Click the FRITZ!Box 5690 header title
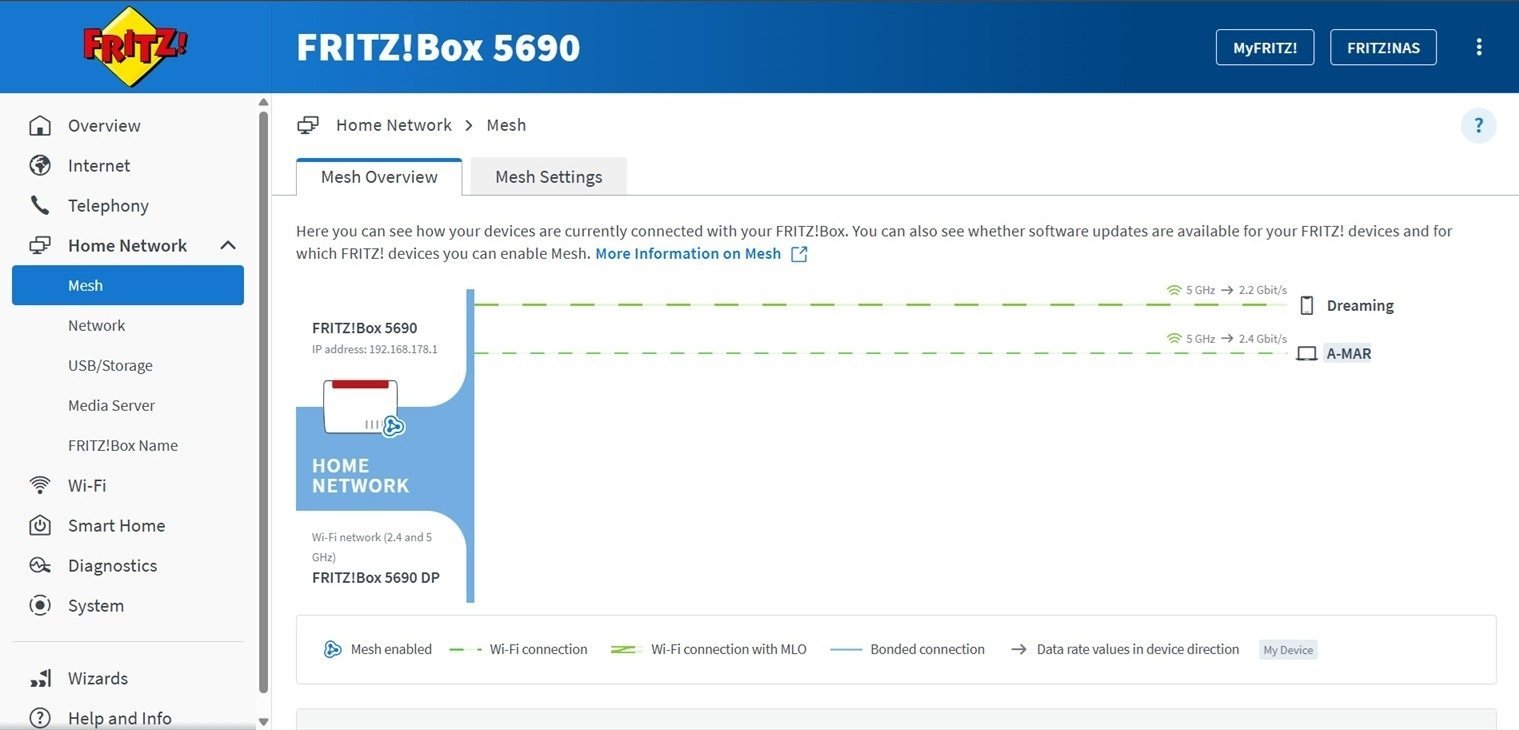Screen dimensions: 1519x730 pos(438,47)
